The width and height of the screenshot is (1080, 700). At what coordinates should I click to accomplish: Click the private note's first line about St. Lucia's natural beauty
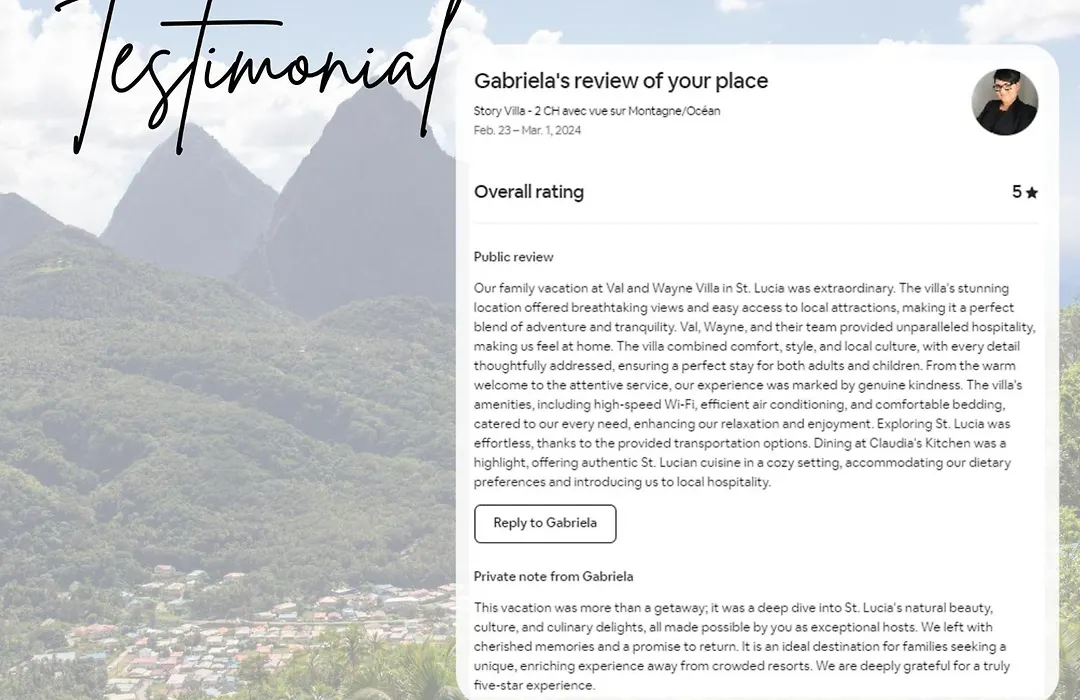coord(733,608)
